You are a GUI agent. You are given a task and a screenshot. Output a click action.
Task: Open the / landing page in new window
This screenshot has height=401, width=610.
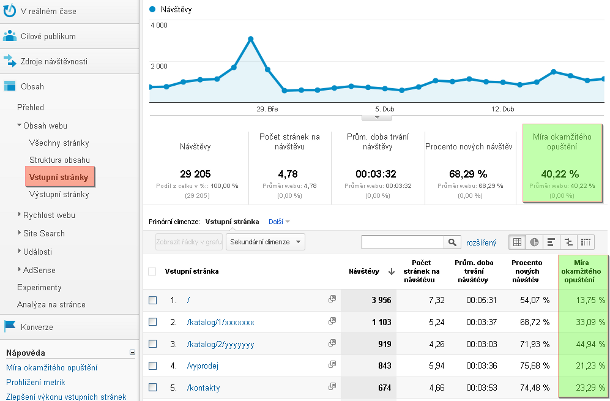pos(332,299)
